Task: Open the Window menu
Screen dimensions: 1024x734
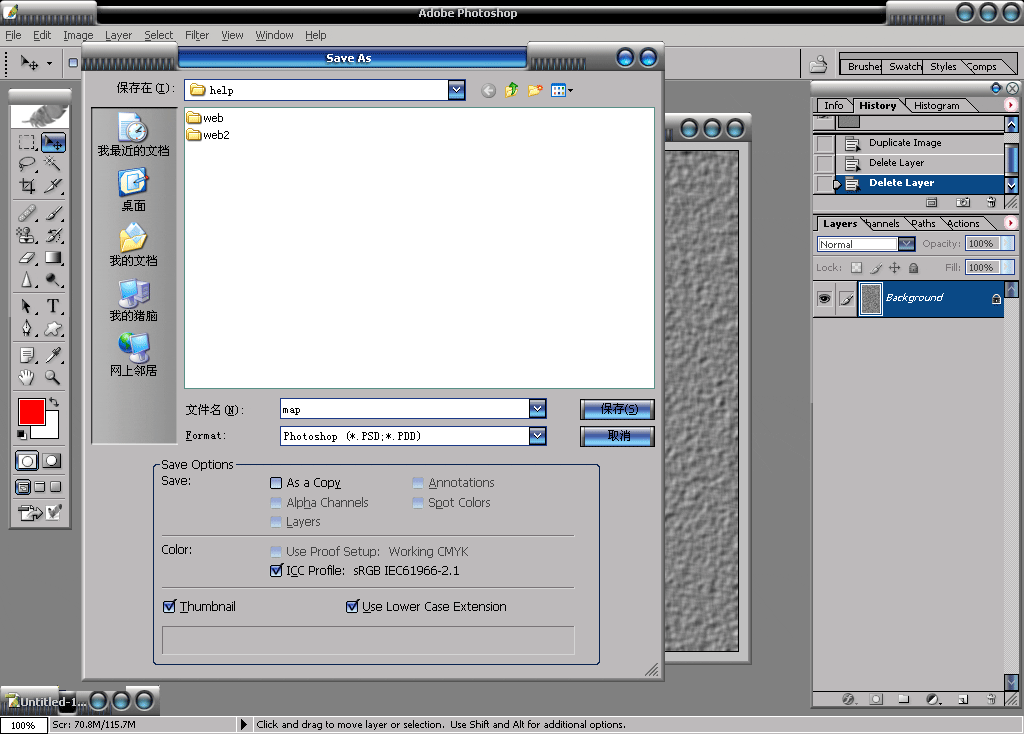Action: pyautogui.click(x=274, y=35)
